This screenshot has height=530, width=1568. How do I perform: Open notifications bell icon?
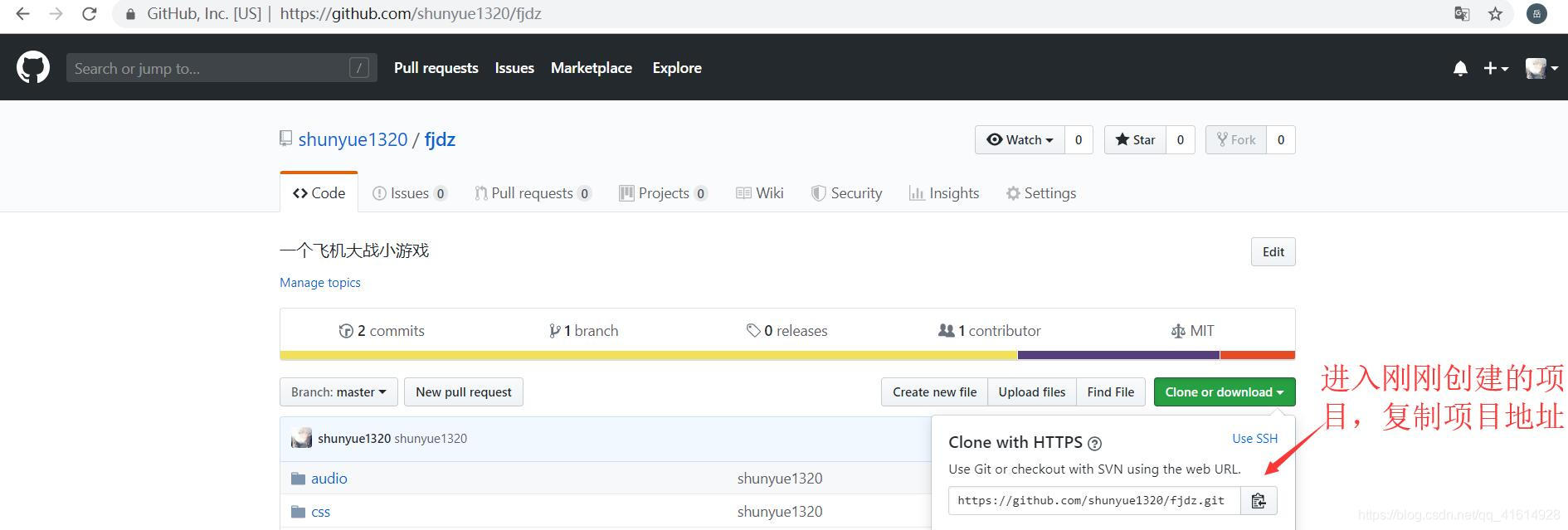1460,68
